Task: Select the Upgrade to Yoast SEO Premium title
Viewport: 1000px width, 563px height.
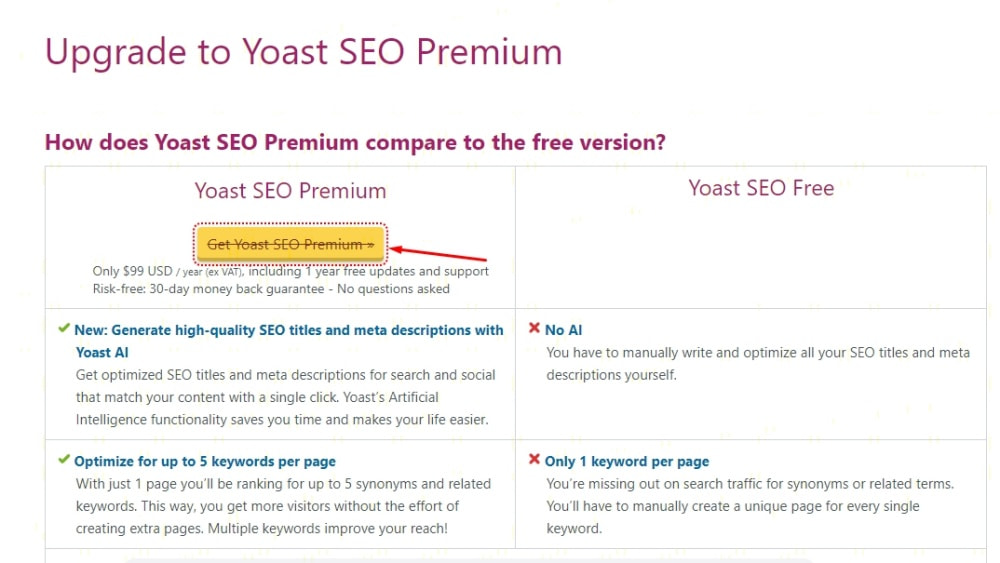Action: 304,52
